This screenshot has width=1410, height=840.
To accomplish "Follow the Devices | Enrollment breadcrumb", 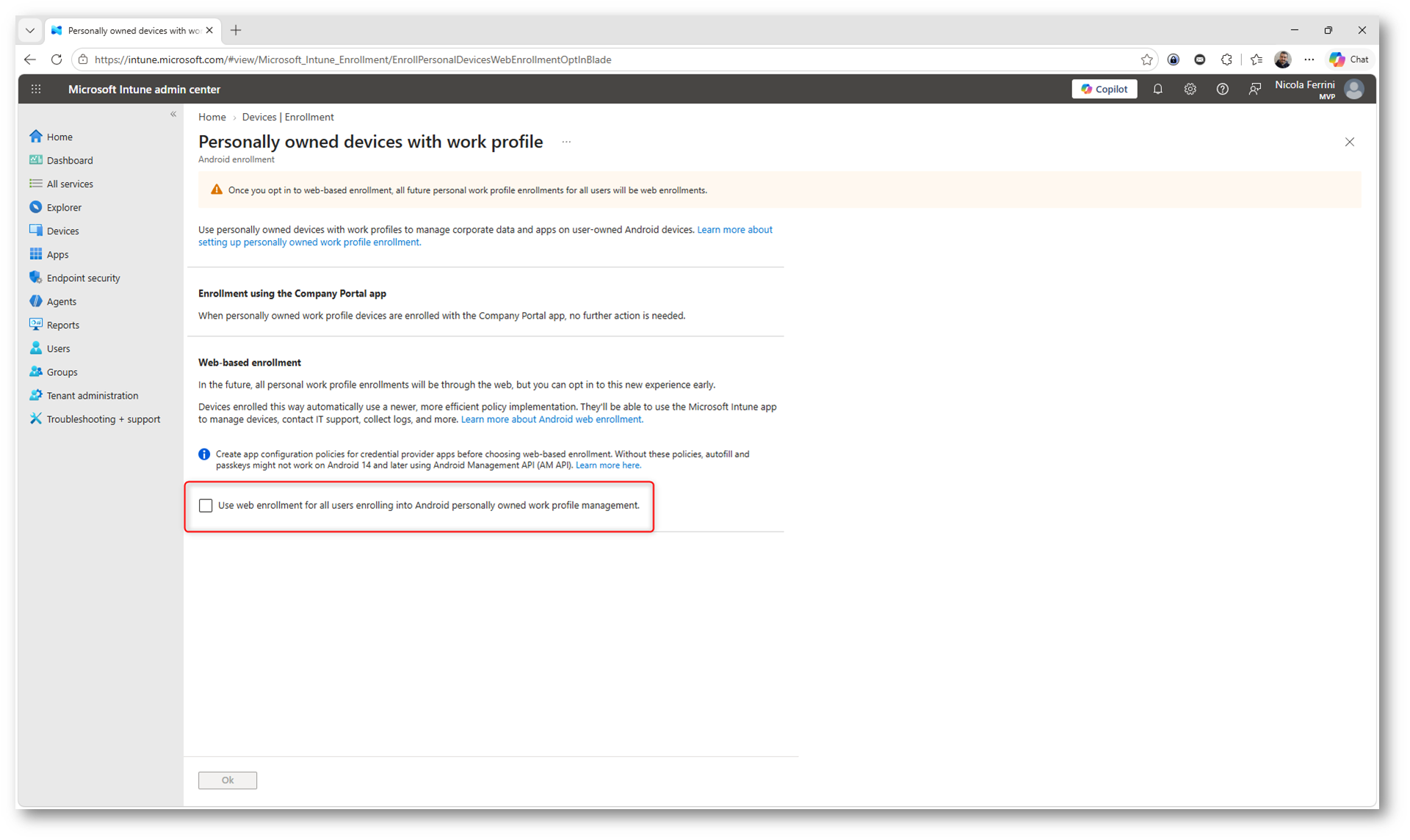I will tap(288, 117).
